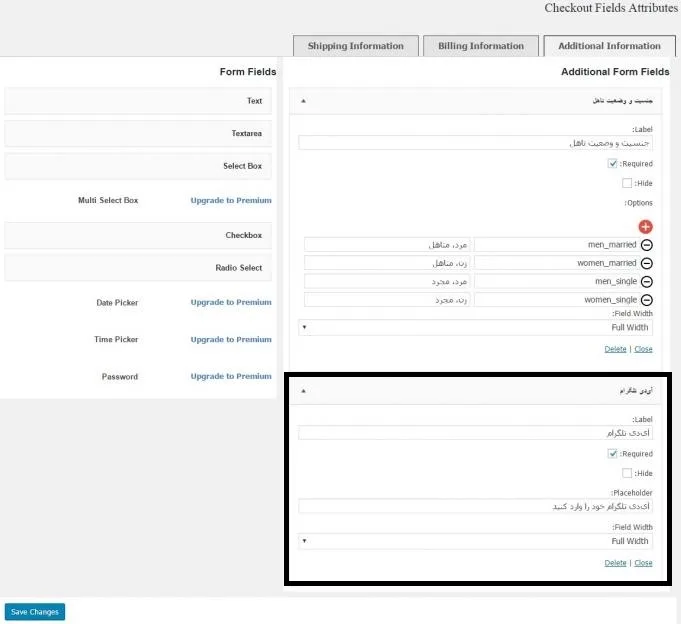Select the Textarea form field item
This screenshot has width=681, height=624.
coord(138,133)
